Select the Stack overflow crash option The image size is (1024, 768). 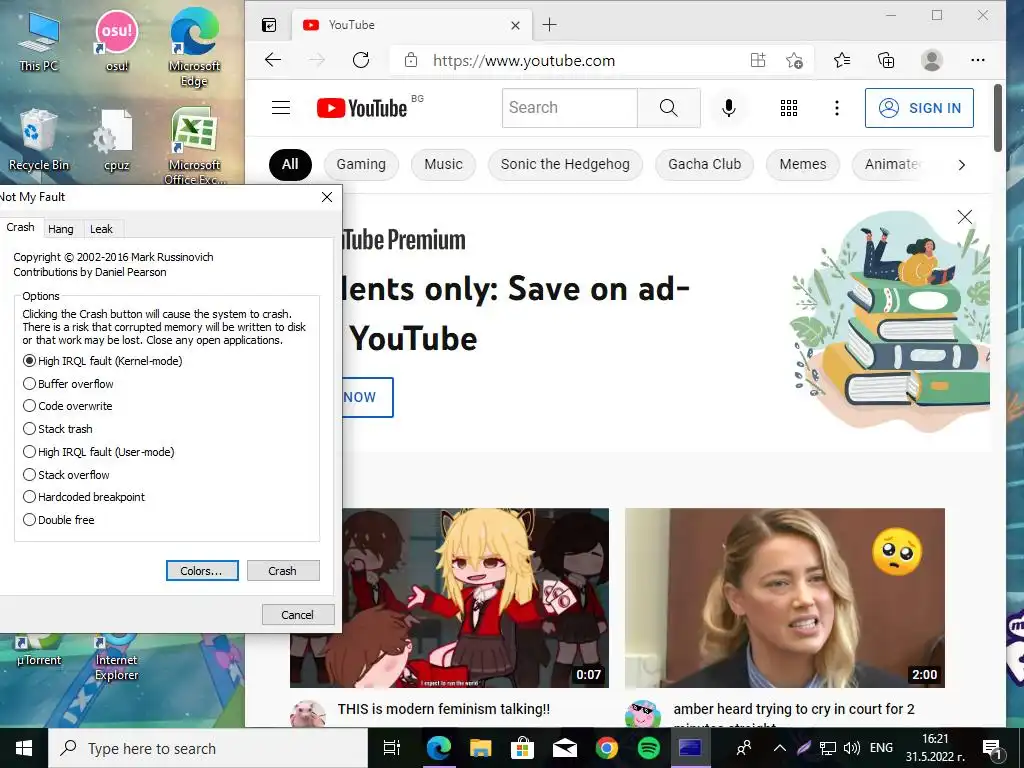click(66, 474)
